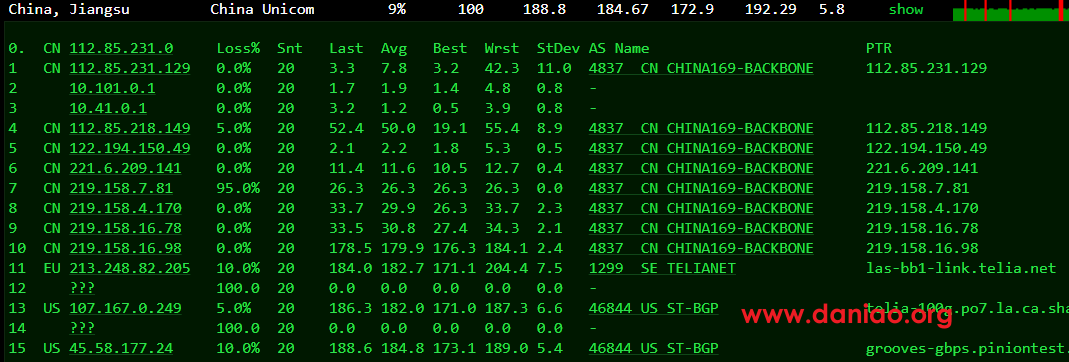Open the 107.167.0.249 hop link

(125, 308)
